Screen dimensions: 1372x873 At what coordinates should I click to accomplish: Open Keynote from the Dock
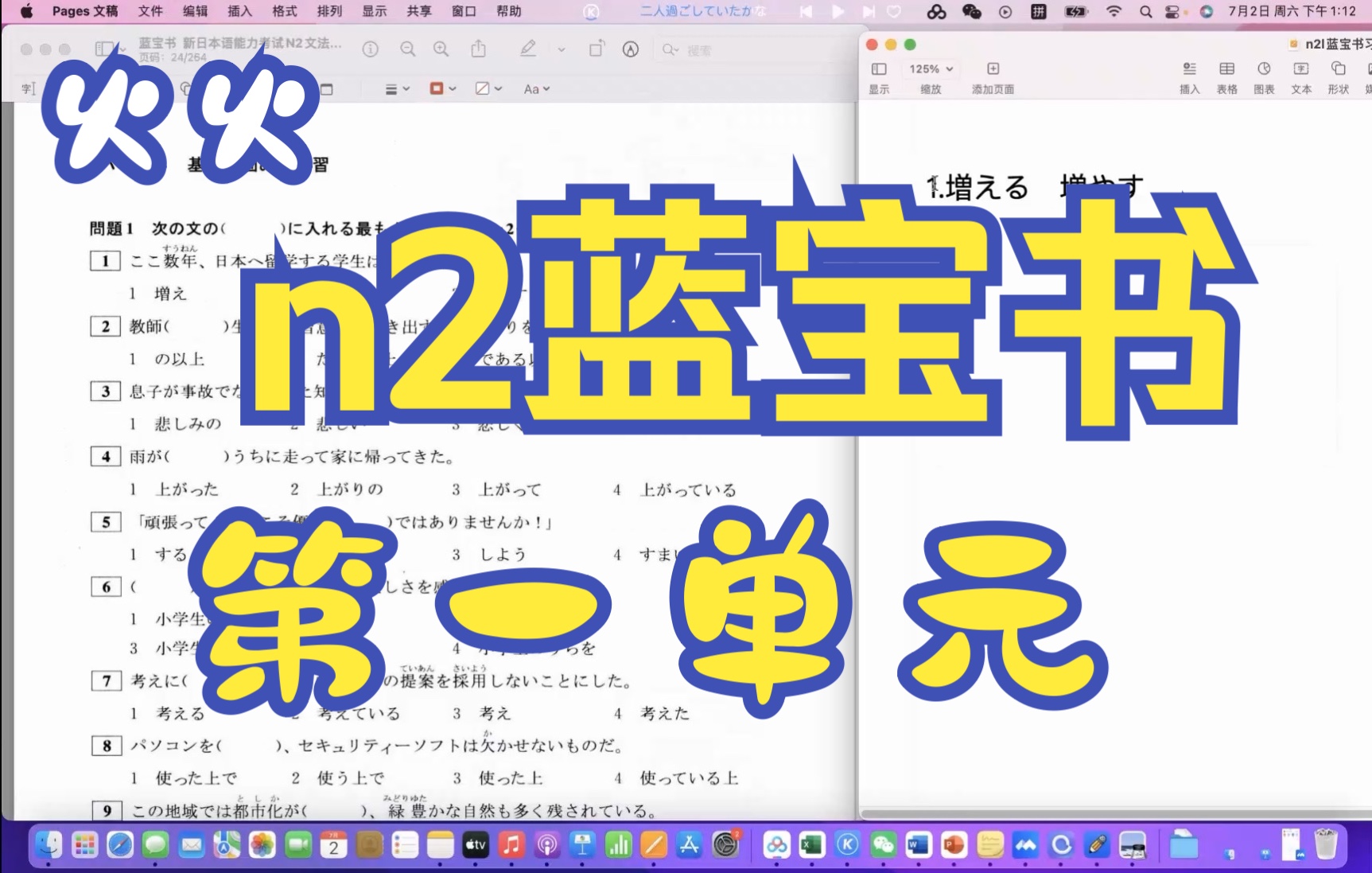[x=583, y=844]
